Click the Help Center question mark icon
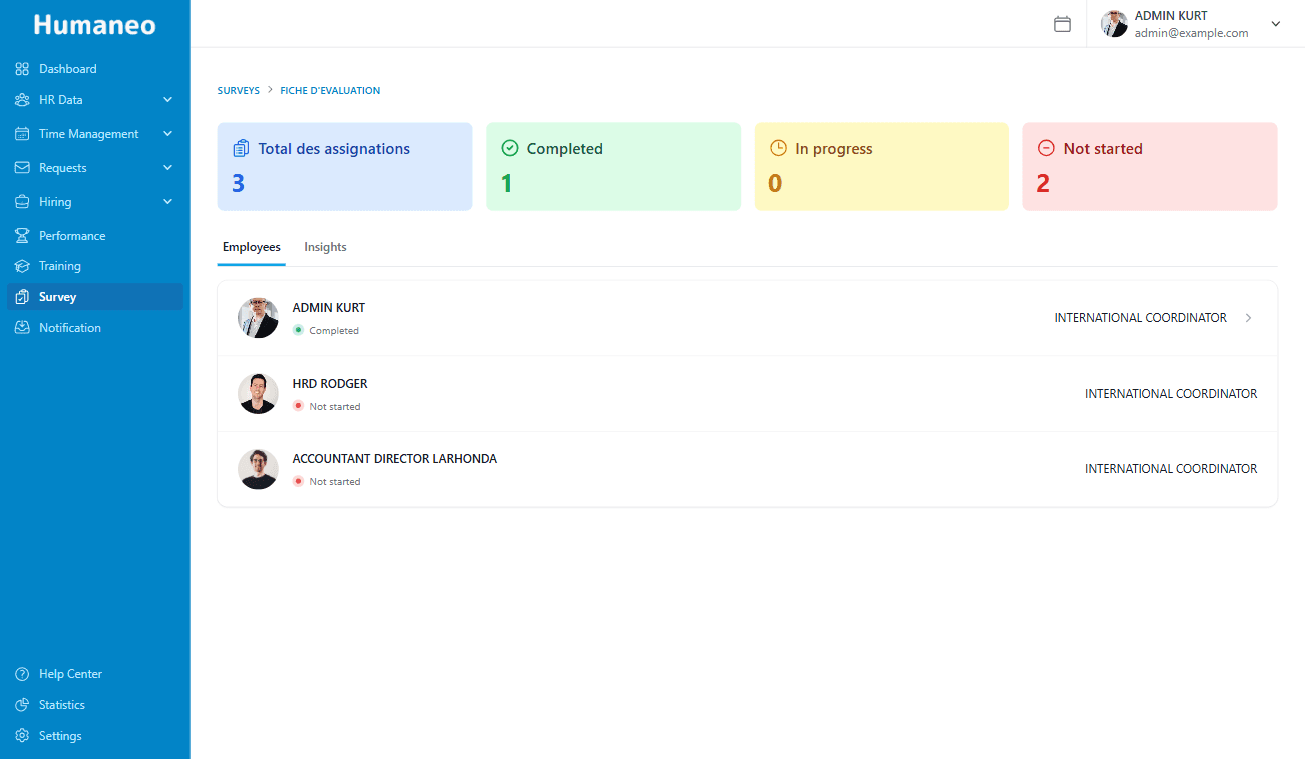This screenshot has width=1305, height=759. coord(22,674)
